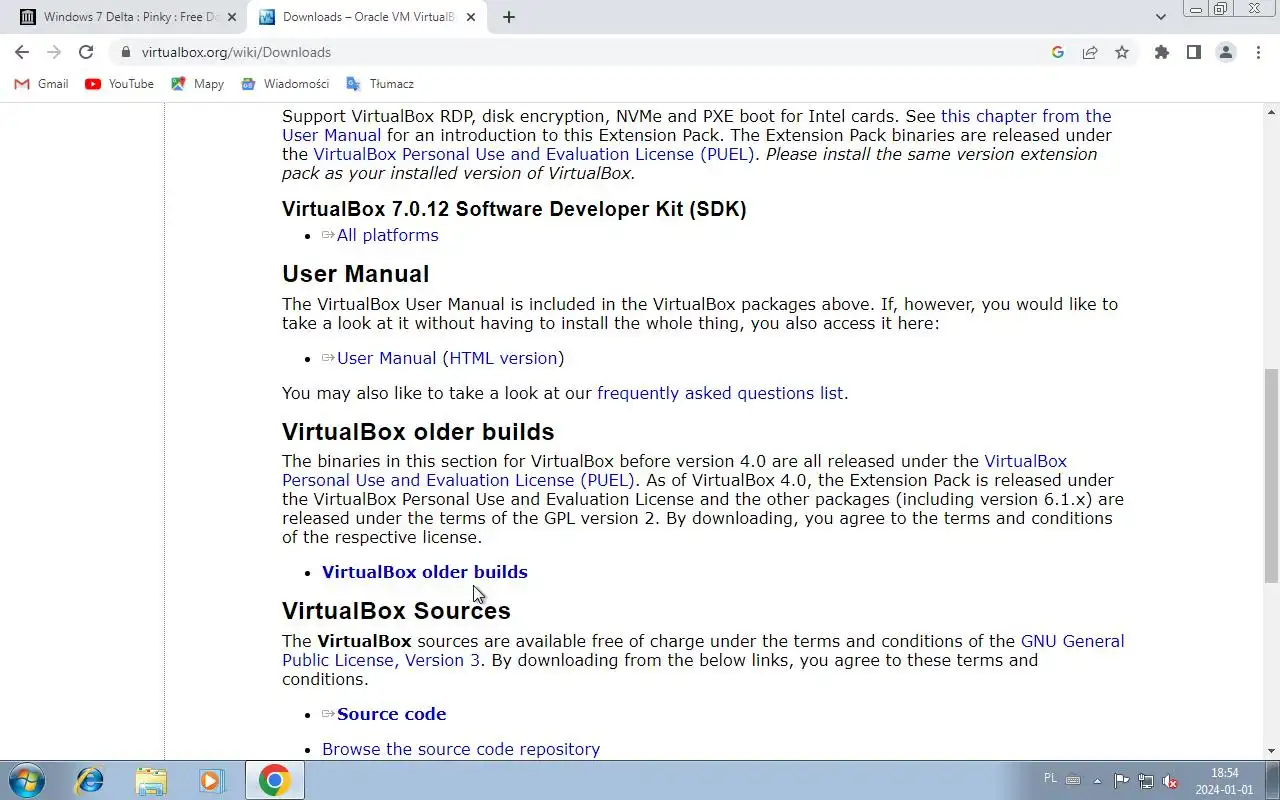This screenshot has height=800, width=1280.
Task: Open the Wiadomości bookmark
Action: (x=285, y=84)
